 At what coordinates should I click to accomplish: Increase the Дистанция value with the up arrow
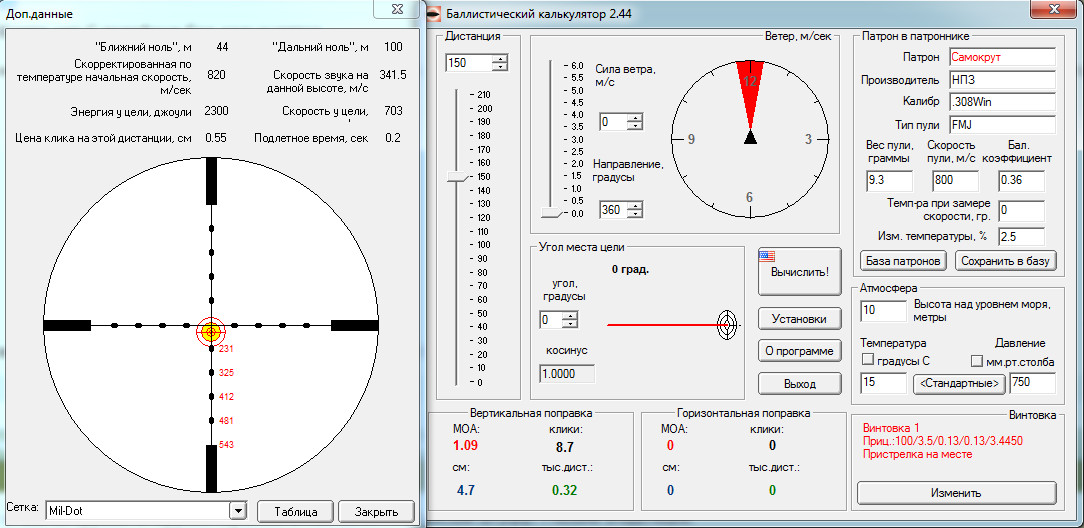(500, 59)
